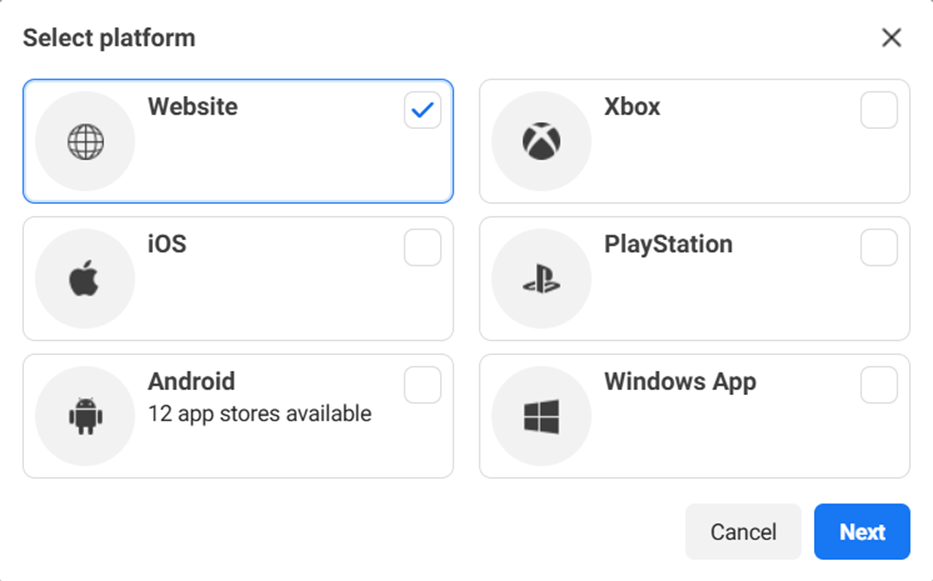Click the '12 app stores available' text

[260, 413]
